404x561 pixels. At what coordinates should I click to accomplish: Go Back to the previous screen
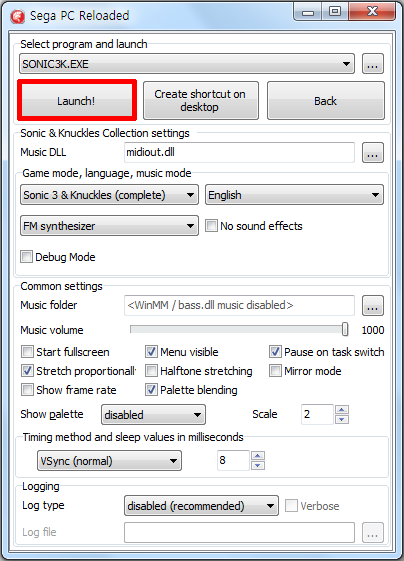click(x=326, y=101)
